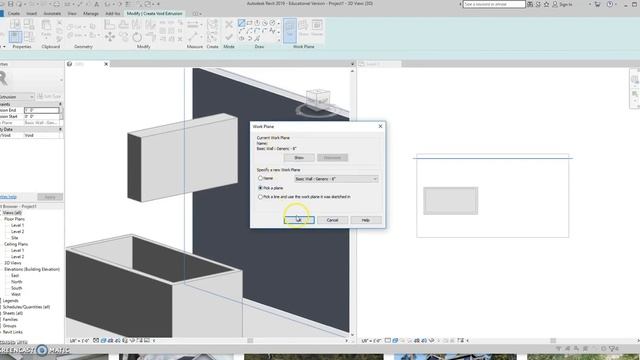
Task: Open the North elevation view
Action: (17, 282)
